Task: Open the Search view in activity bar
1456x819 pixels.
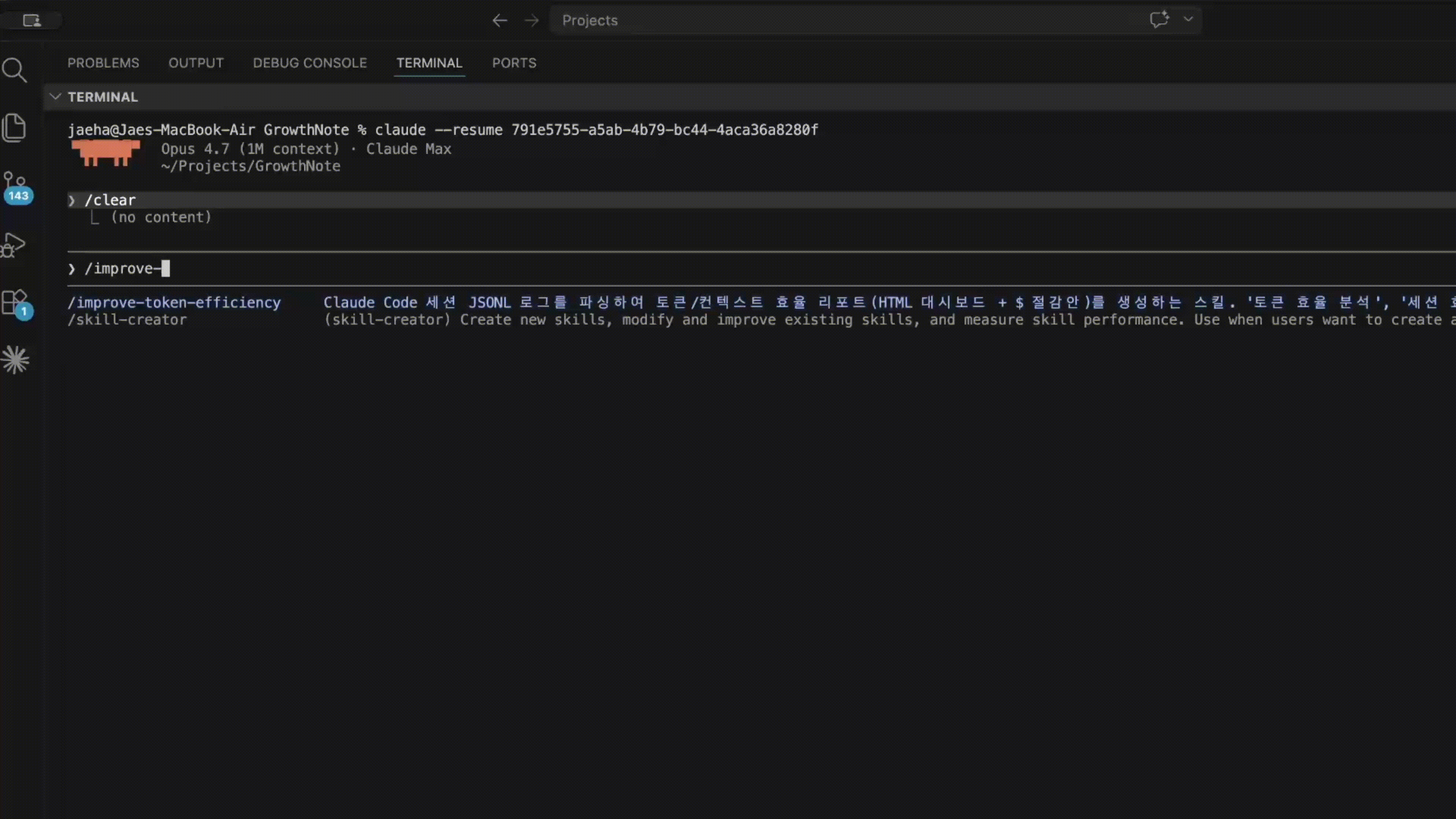Action: point(15,70)
